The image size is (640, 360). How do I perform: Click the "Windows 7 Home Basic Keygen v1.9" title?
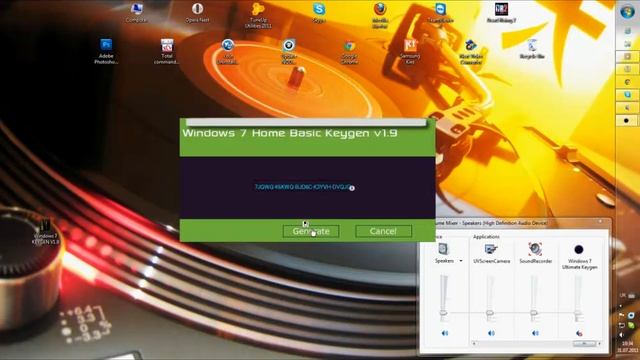pos(290,133)
